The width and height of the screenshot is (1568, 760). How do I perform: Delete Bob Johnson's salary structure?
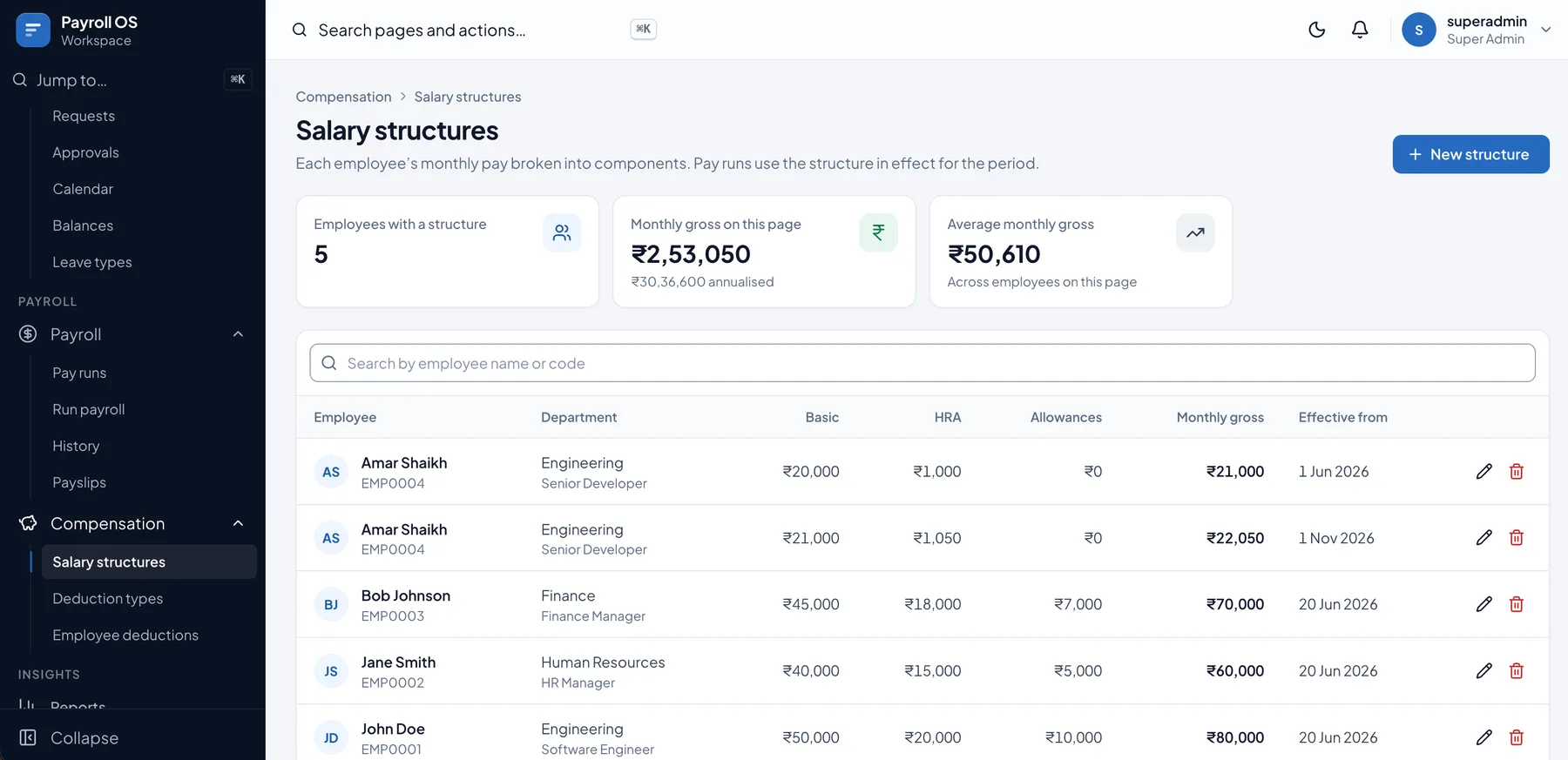pos(1517,604)
